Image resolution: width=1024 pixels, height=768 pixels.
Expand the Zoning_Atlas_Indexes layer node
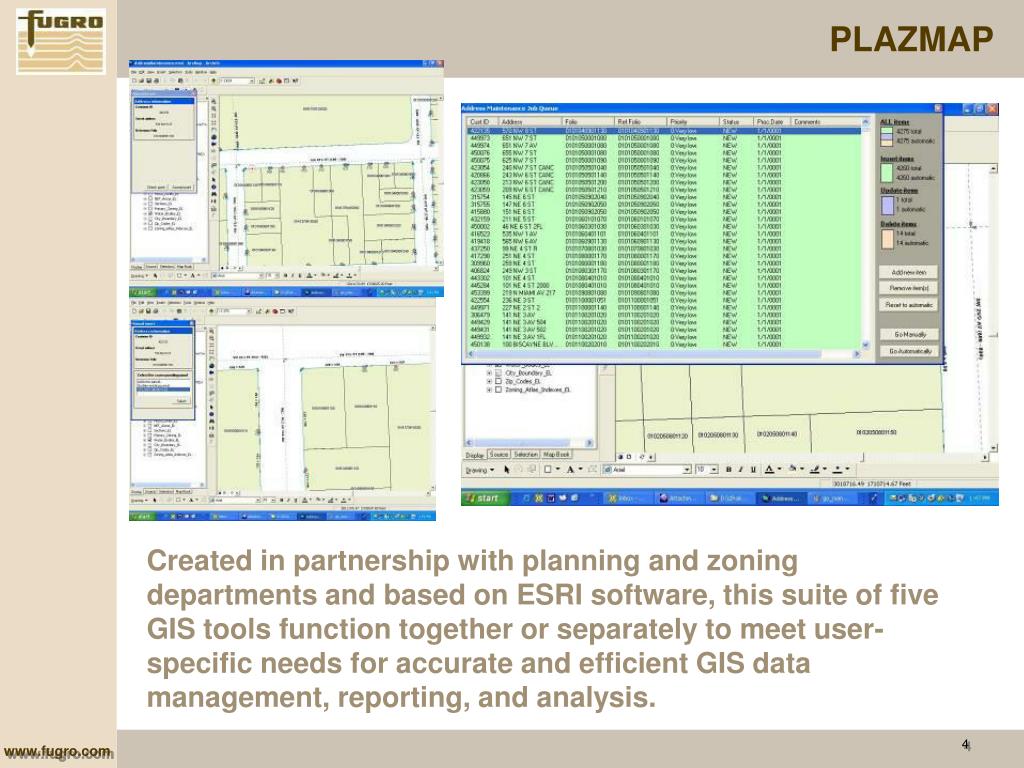click(489, 390)
